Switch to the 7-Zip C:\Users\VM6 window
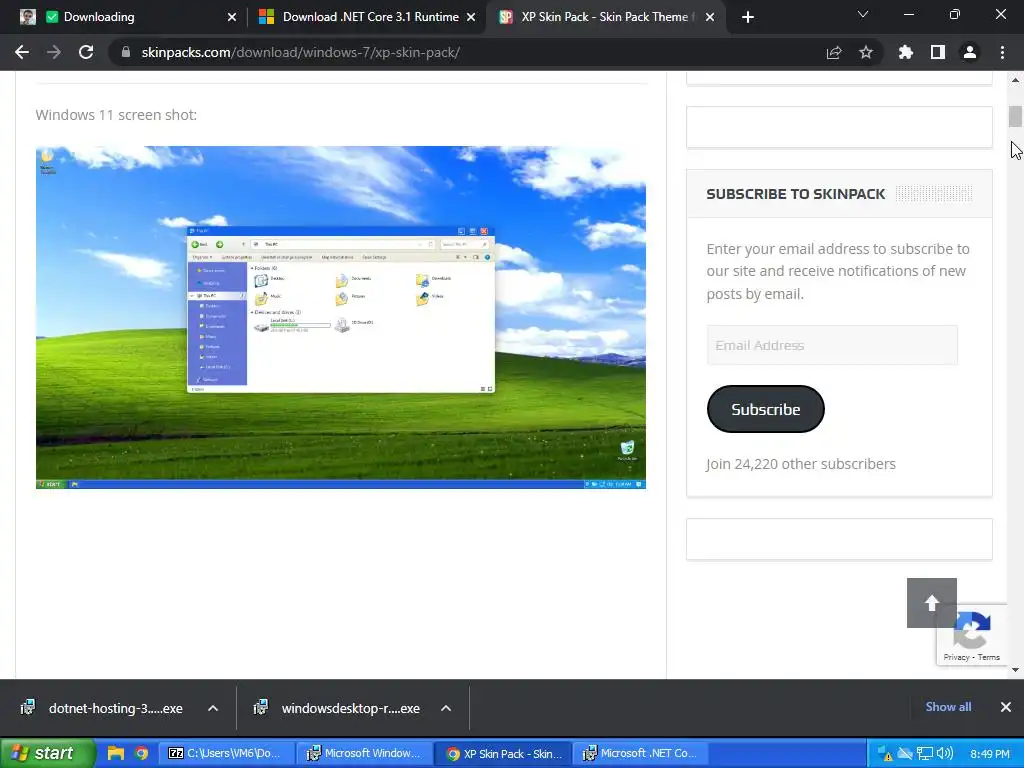Screen dimensions: 1024x768 point(225,753)
